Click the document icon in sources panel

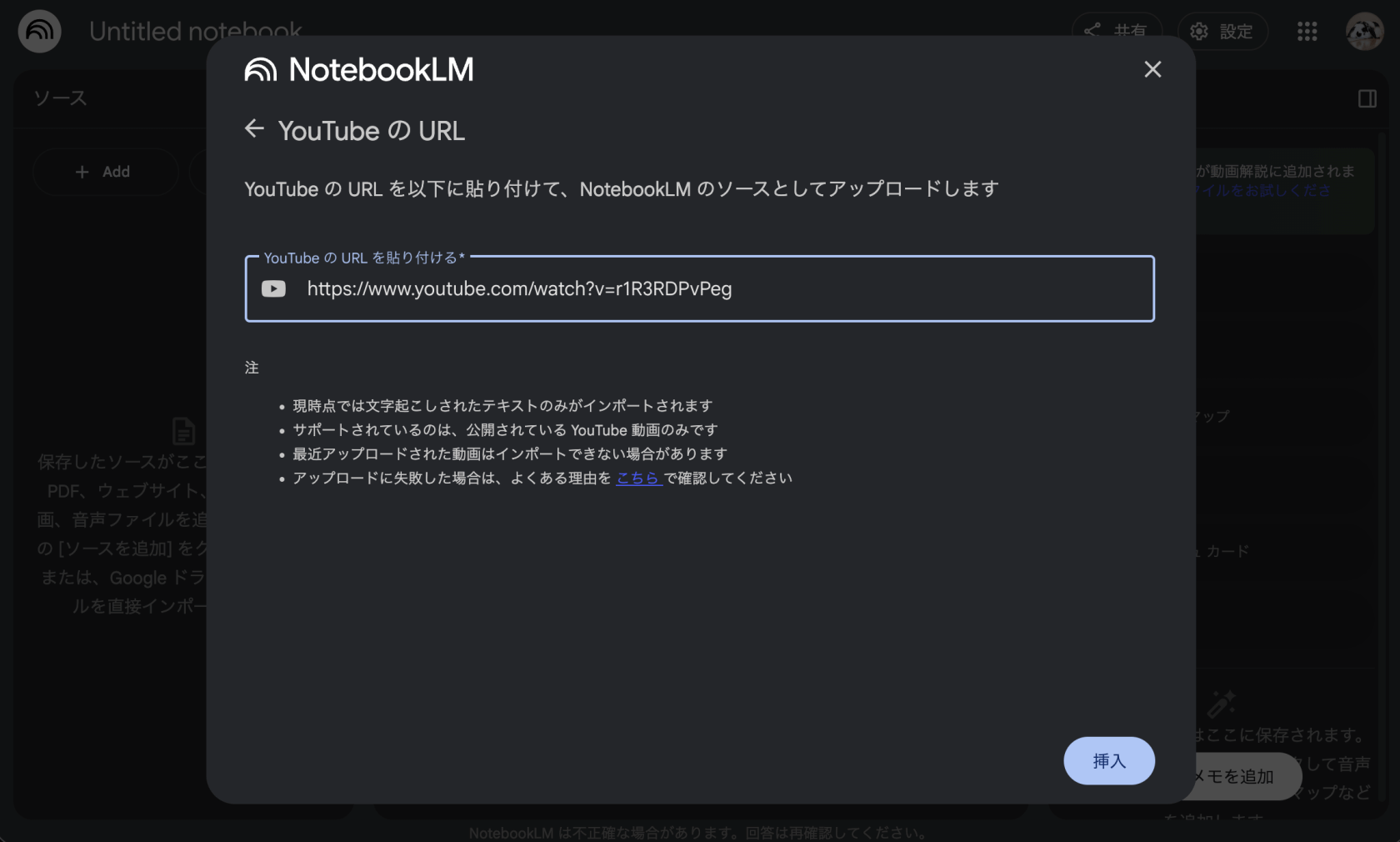tap(183, 431)
